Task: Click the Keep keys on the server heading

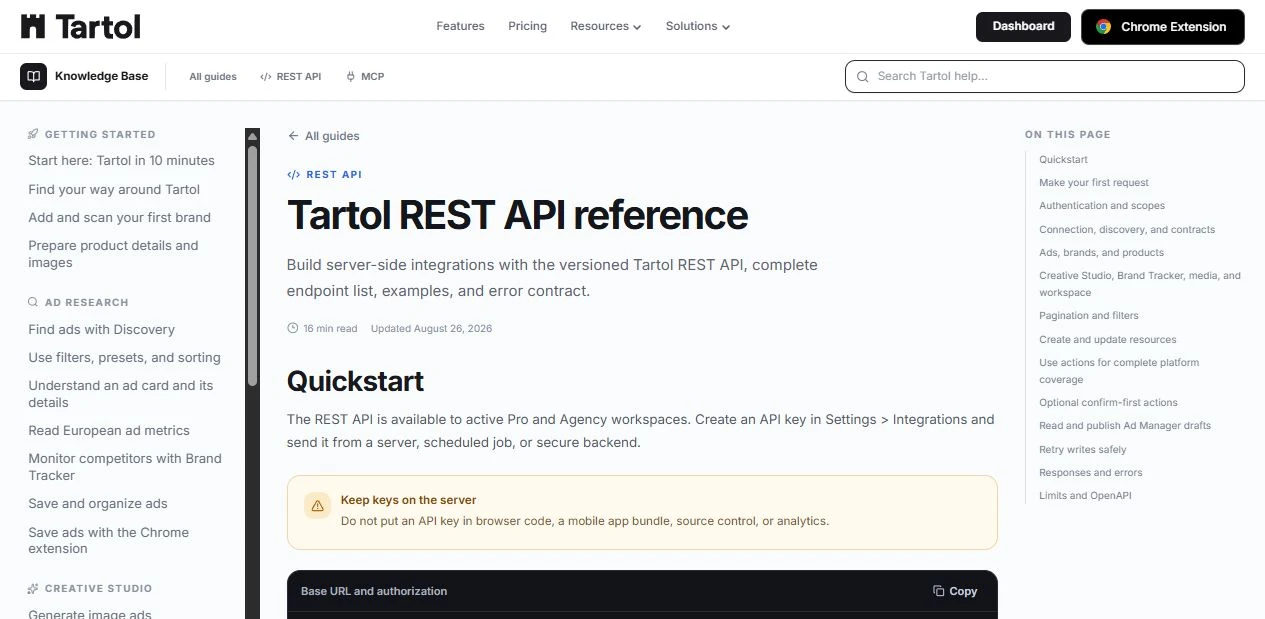Action: tap(408, 500)
